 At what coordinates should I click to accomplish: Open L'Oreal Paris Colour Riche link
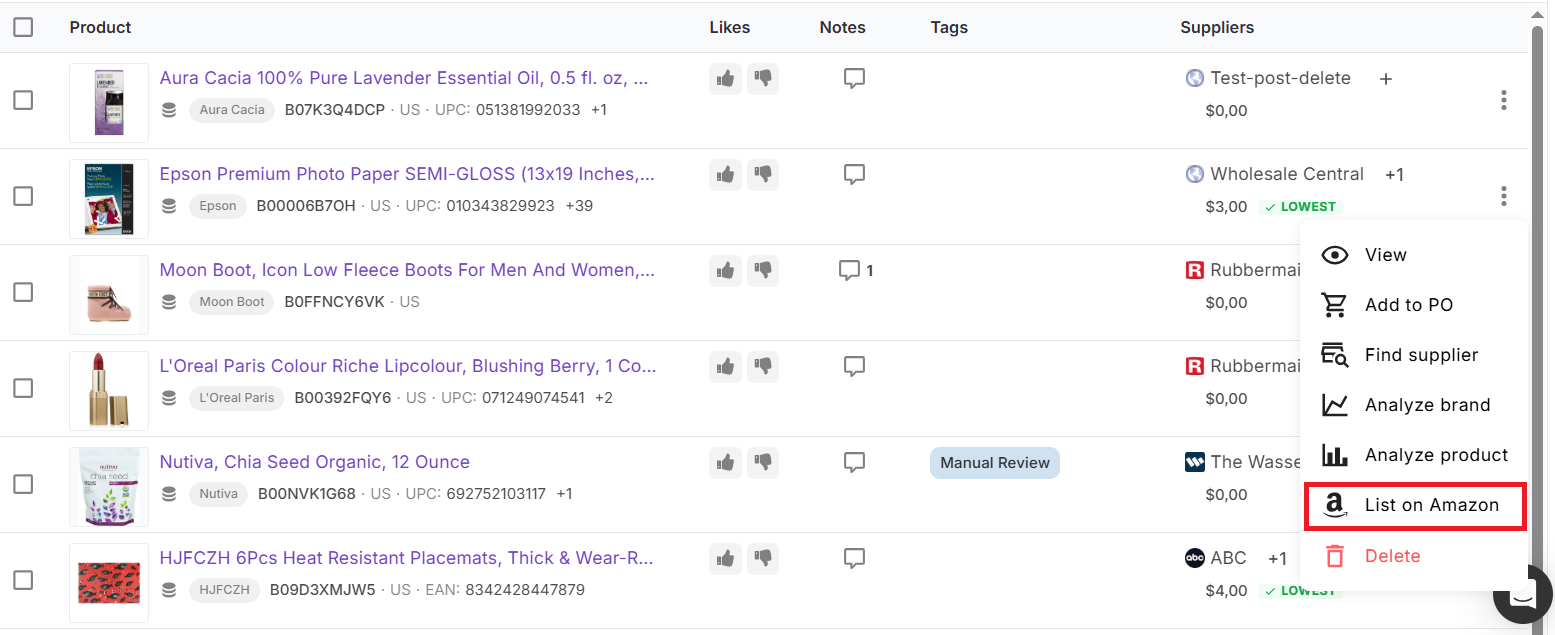(x=408, y=366)
